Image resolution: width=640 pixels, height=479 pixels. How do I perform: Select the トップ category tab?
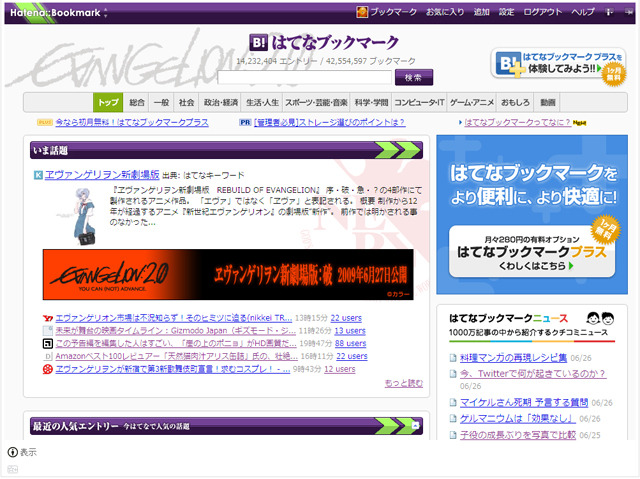point(108,102)
